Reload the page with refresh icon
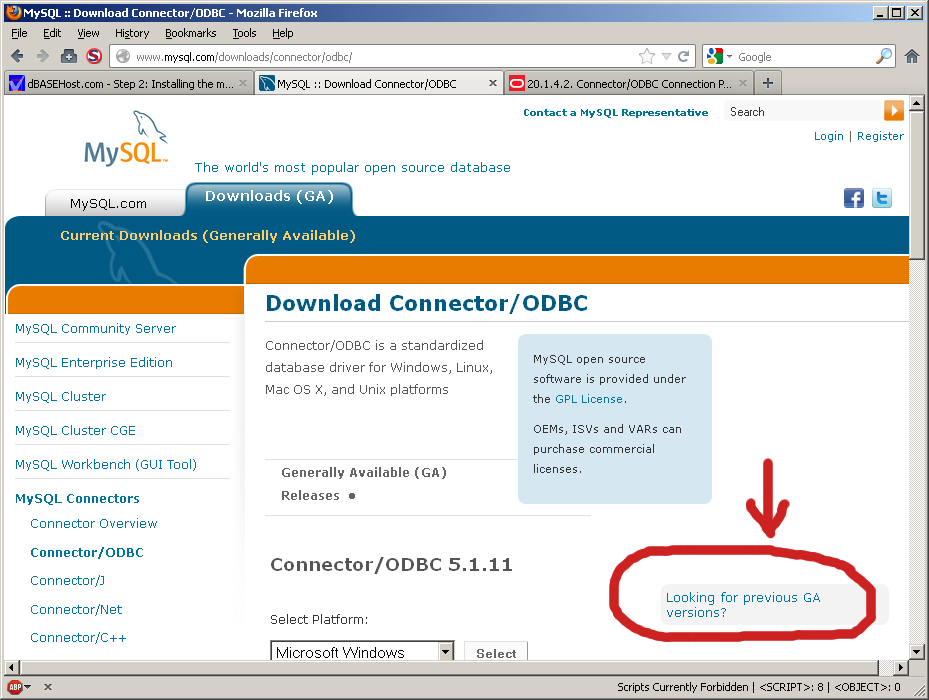The image size is (929, 700). click(x=684, y=56)
